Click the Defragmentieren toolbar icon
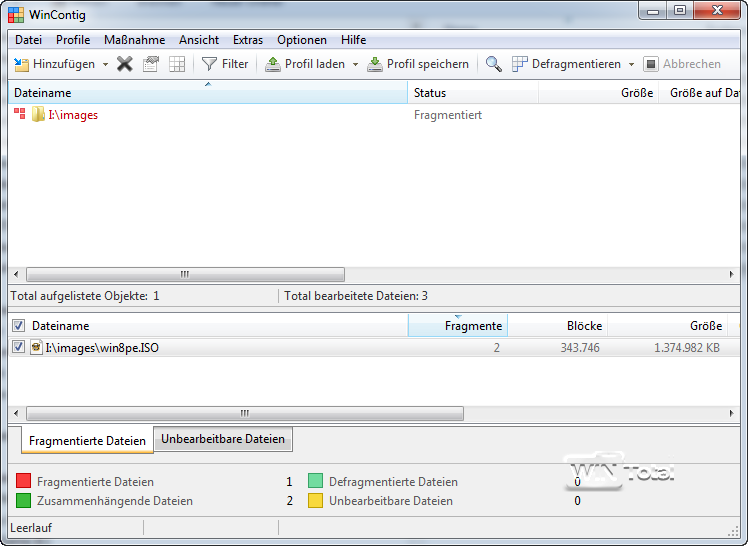The image size is (748, 546). click(520, 64)
